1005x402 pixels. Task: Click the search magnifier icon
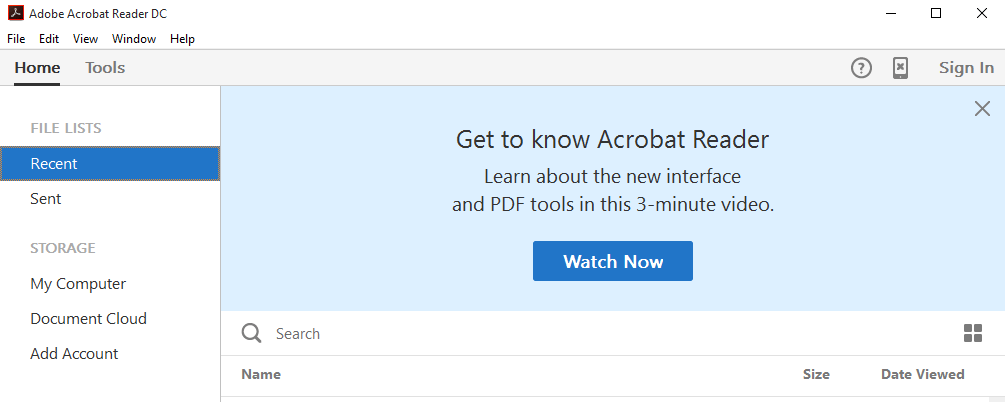pos(252,334)
